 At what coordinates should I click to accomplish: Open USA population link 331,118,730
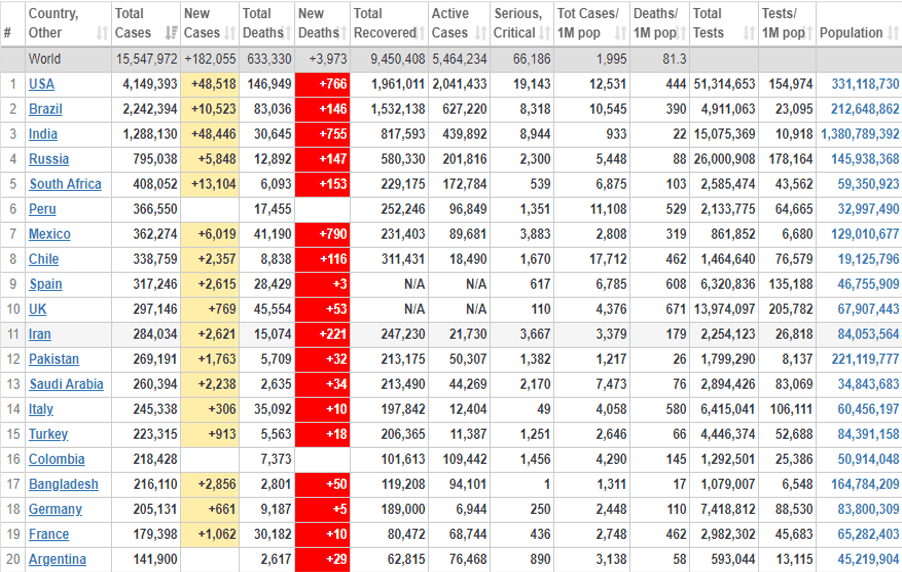(865, 85)
